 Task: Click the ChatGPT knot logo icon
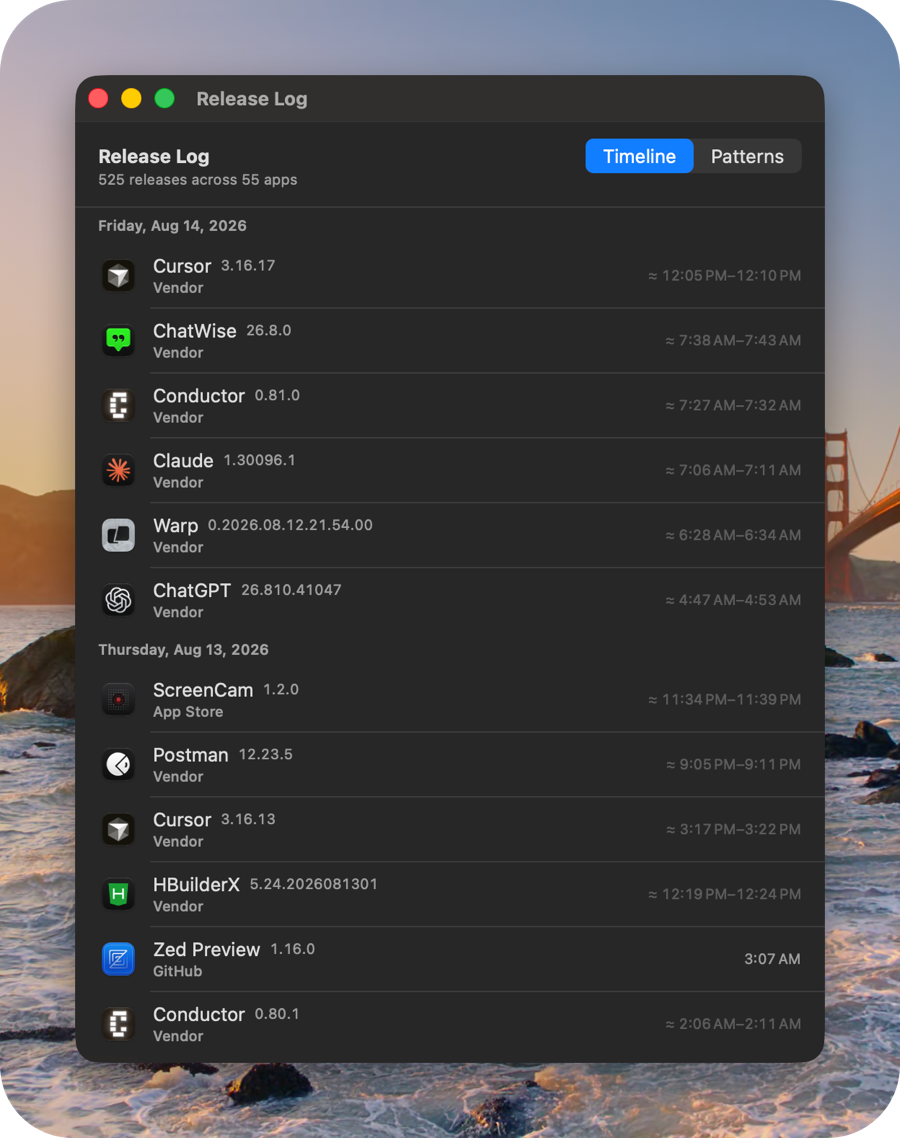pyautogui.click(x=118, y=600)
